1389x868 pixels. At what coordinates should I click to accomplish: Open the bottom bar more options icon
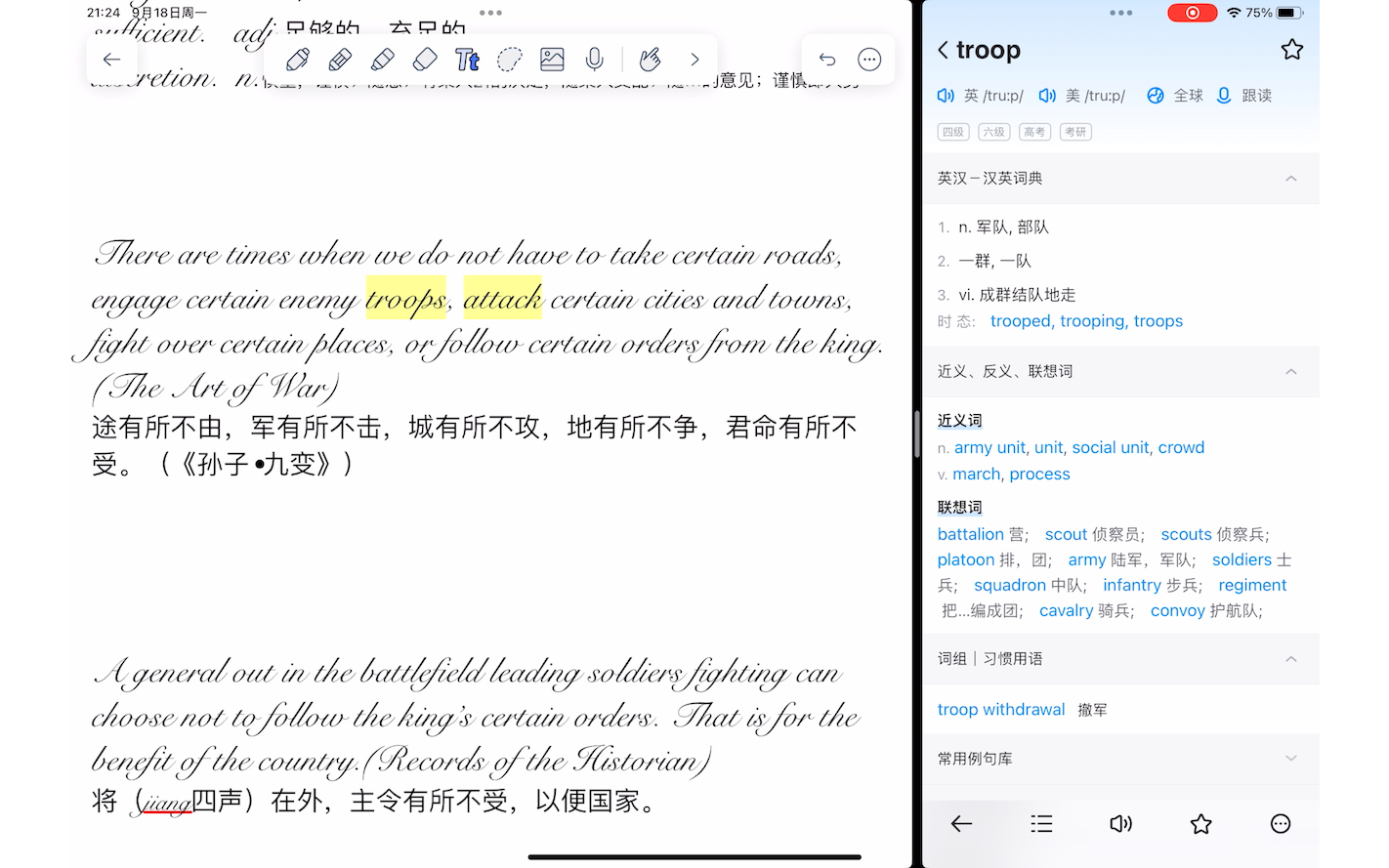click(x=1281, y=824)
